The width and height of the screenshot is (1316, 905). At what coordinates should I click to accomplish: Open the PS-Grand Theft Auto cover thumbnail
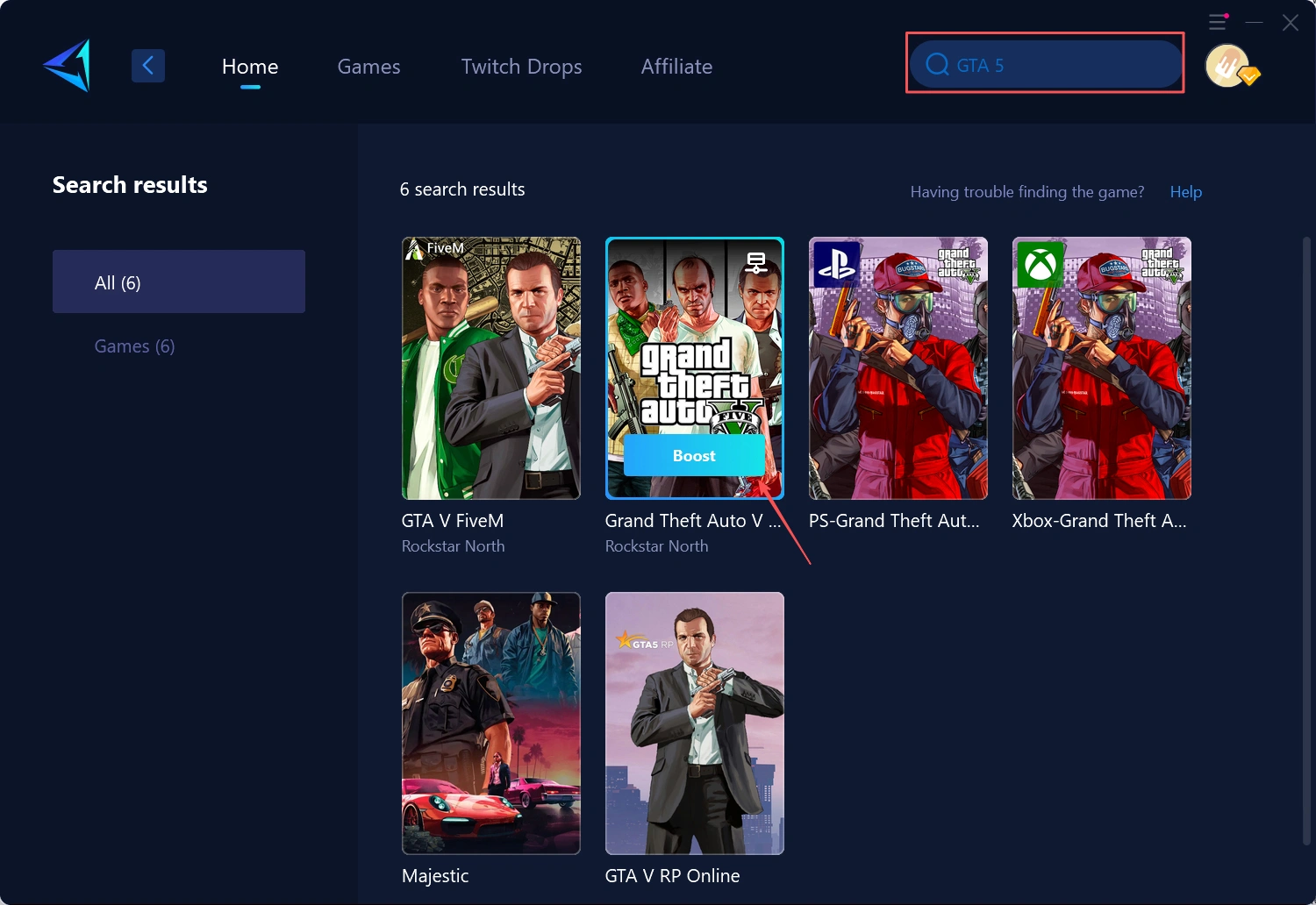pyautogui.click(x=898, y=368)
